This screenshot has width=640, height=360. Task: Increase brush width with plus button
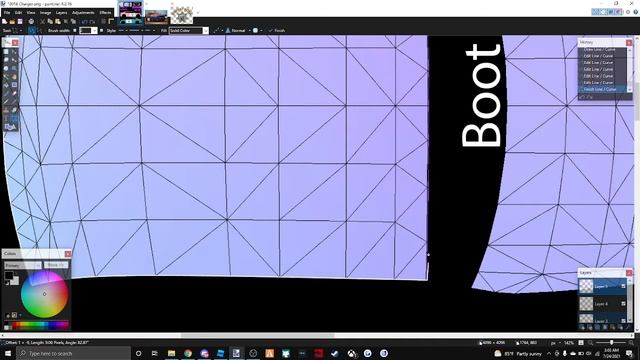click(102, 31)
